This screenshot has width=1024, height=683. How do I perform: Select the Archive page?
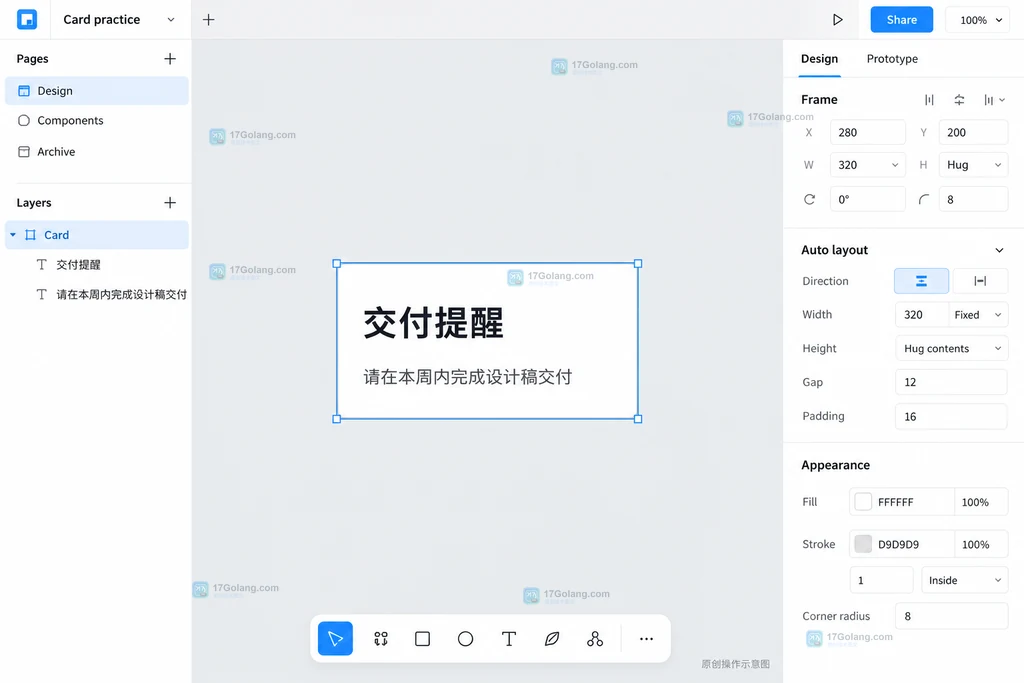(x=97, y=151)
